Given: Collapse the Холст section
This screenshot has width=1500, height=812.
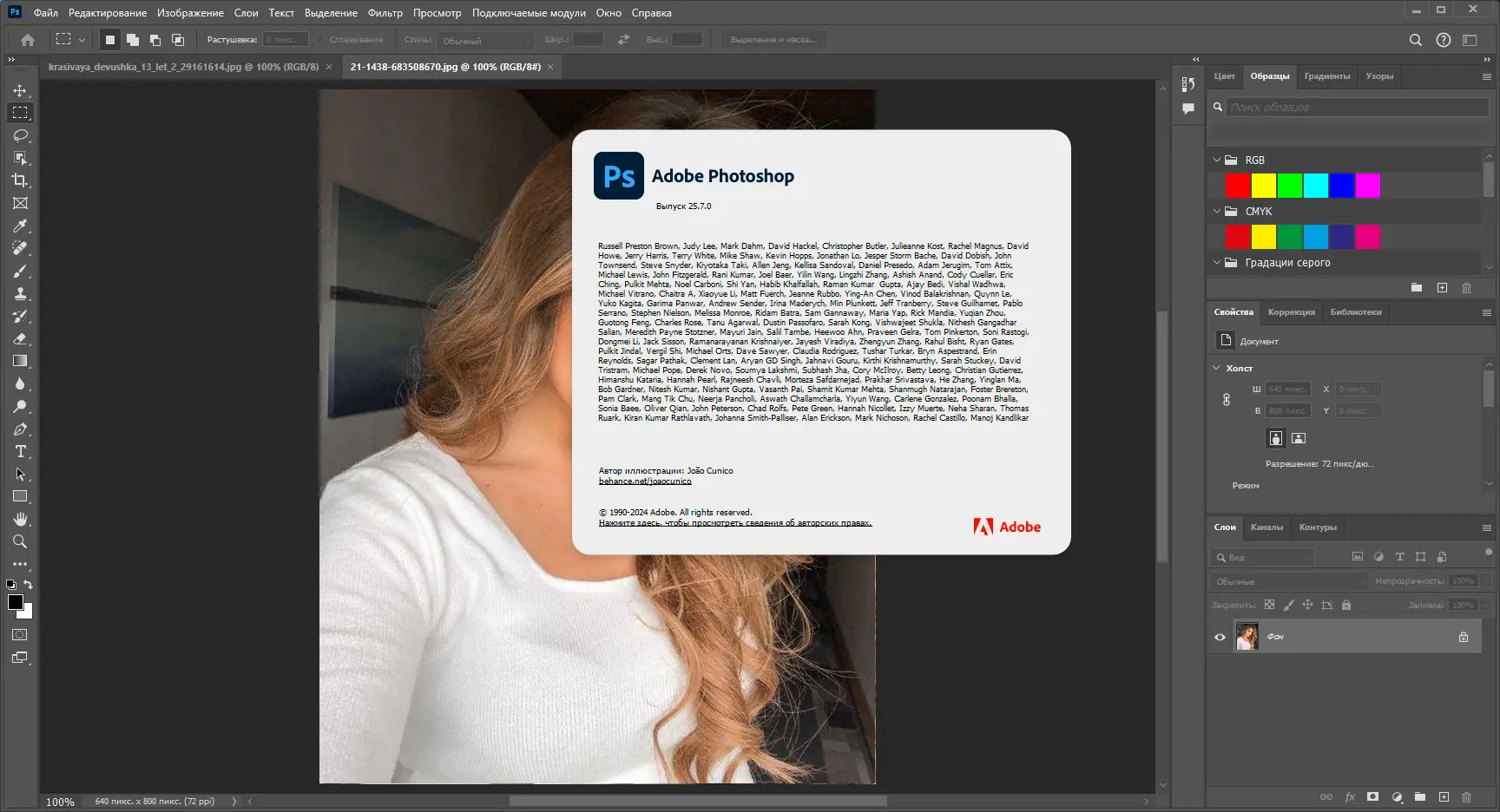Looking at the screenshot, I should (1216, 368).
